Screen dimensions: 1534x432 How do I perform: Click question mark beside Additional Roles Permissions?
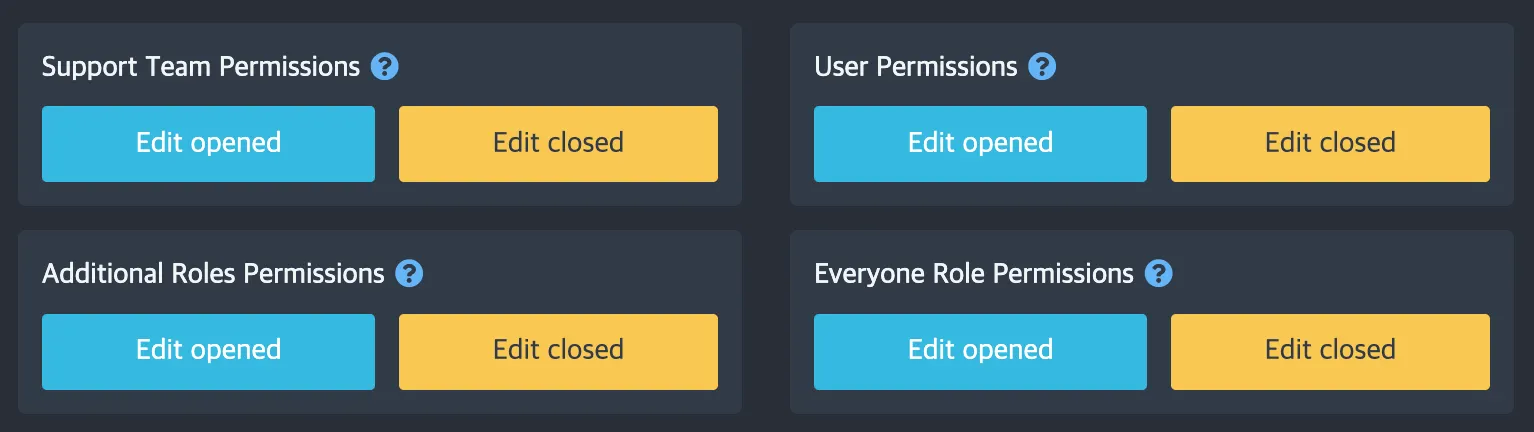409,274
